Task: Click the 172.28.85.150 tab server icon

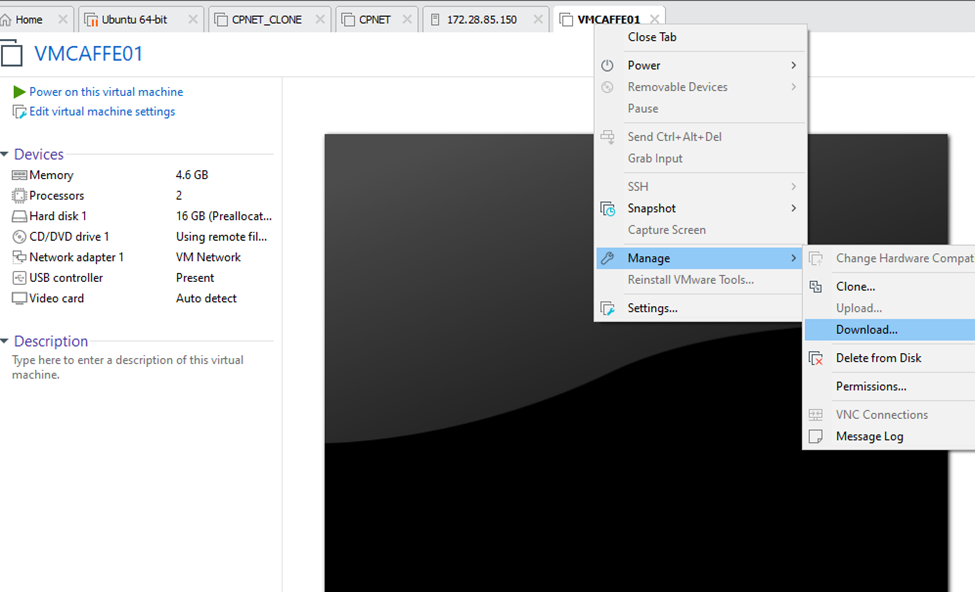Action: [435, 20]
